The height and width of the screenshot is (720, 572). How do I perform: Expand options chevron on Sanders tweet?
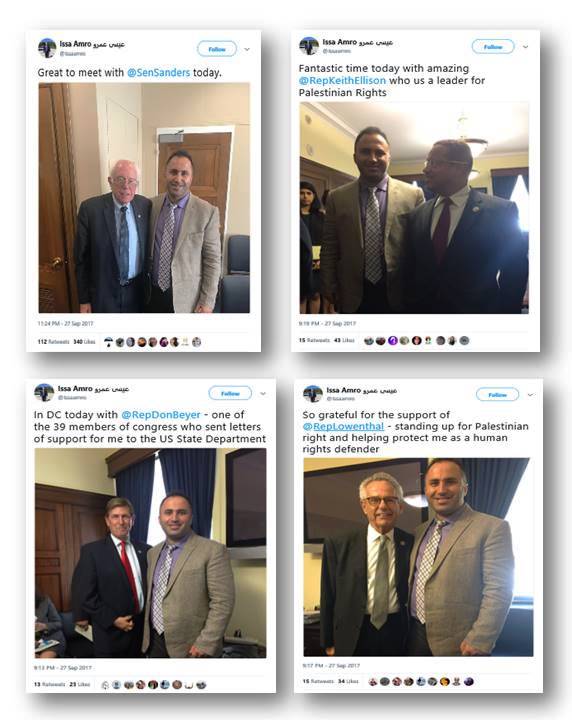coord(247,49)
